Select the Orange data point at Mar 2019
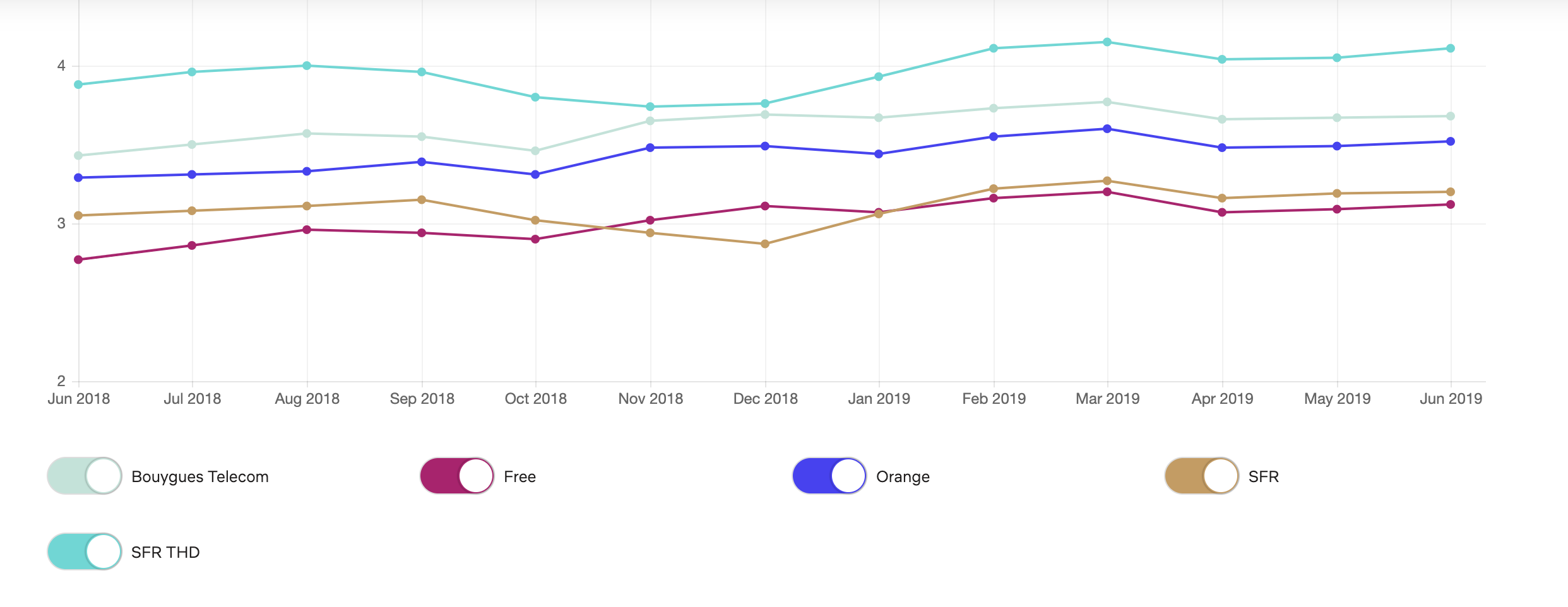The image size is (1568, 607). 1107,129
